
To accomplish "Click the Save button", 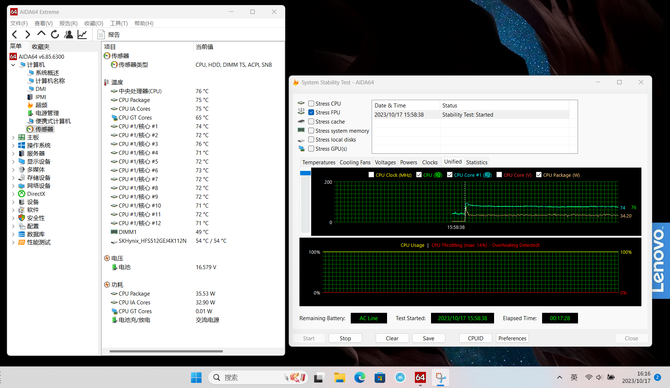I will coord(429,338).
